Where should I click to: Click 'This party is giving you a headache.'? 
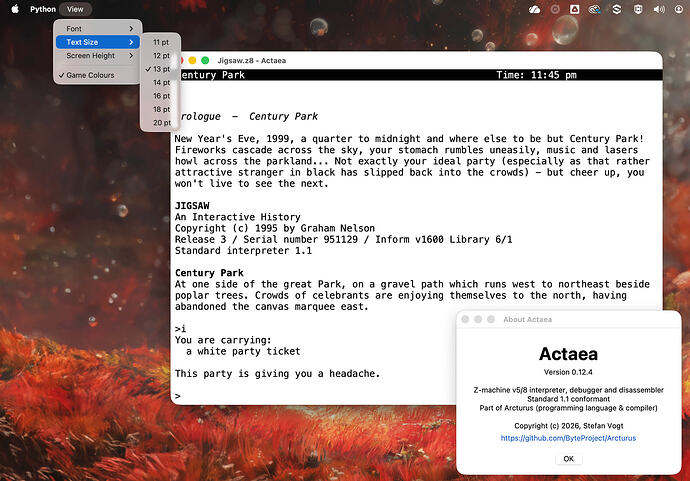(277, 374)
